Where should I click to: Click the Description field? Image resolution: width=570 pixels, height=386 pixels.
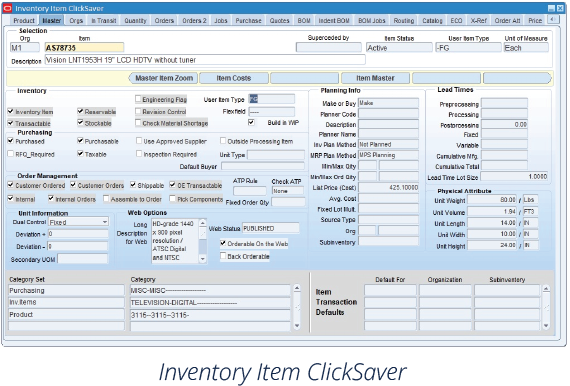[x=205, y=60]
